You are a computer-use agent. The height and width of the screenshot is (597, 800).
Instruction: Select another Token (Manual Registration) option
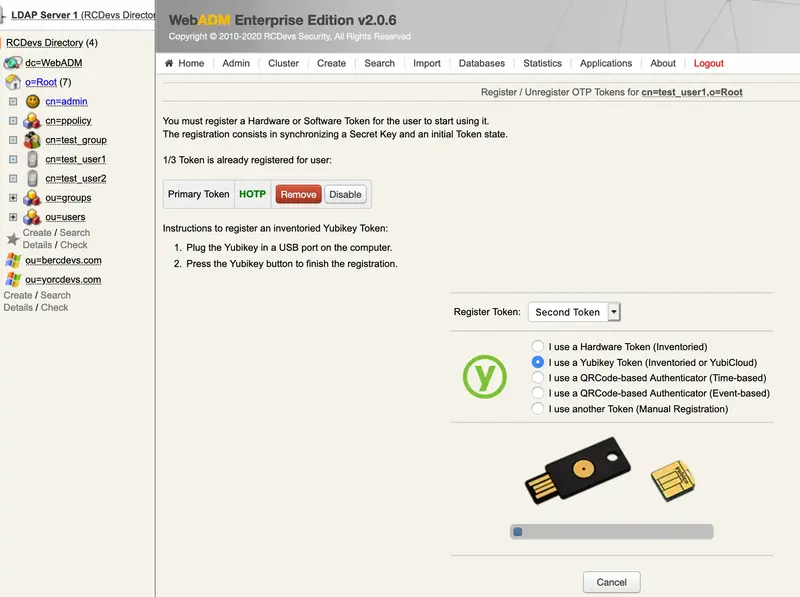click(x=537, y=409)
